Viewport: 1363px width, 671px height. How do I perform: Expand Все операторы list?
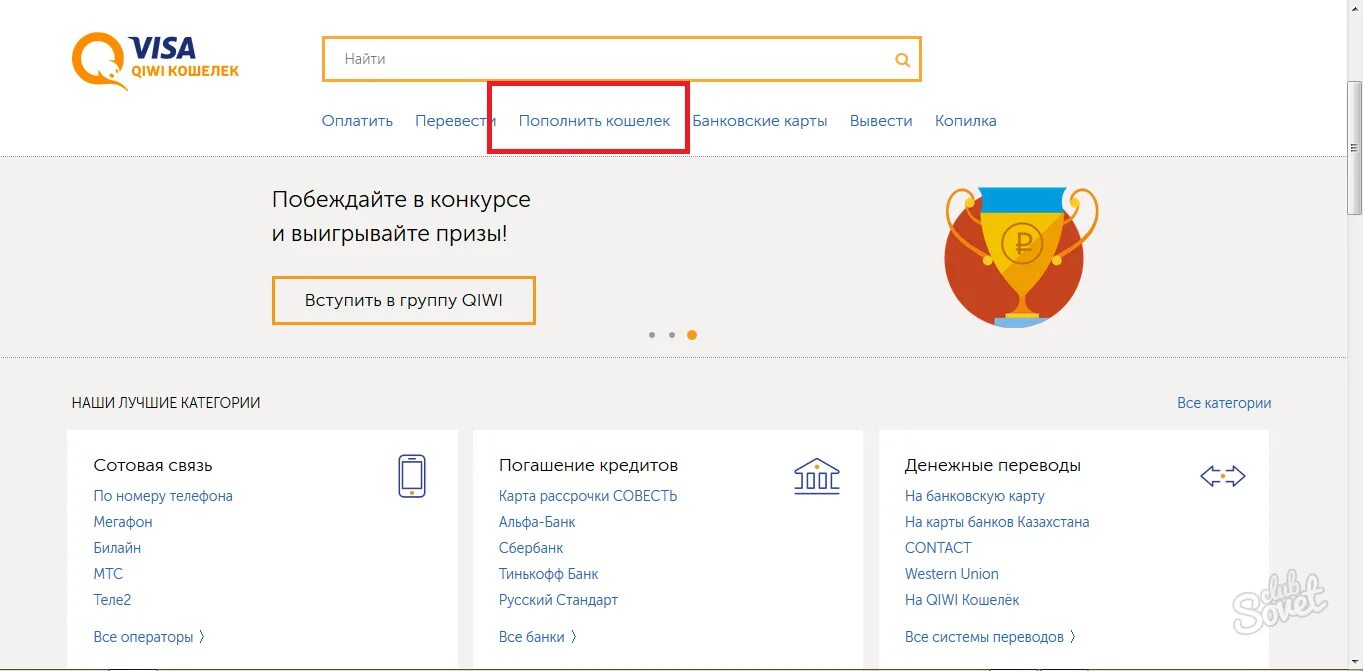tap(149, 637)
